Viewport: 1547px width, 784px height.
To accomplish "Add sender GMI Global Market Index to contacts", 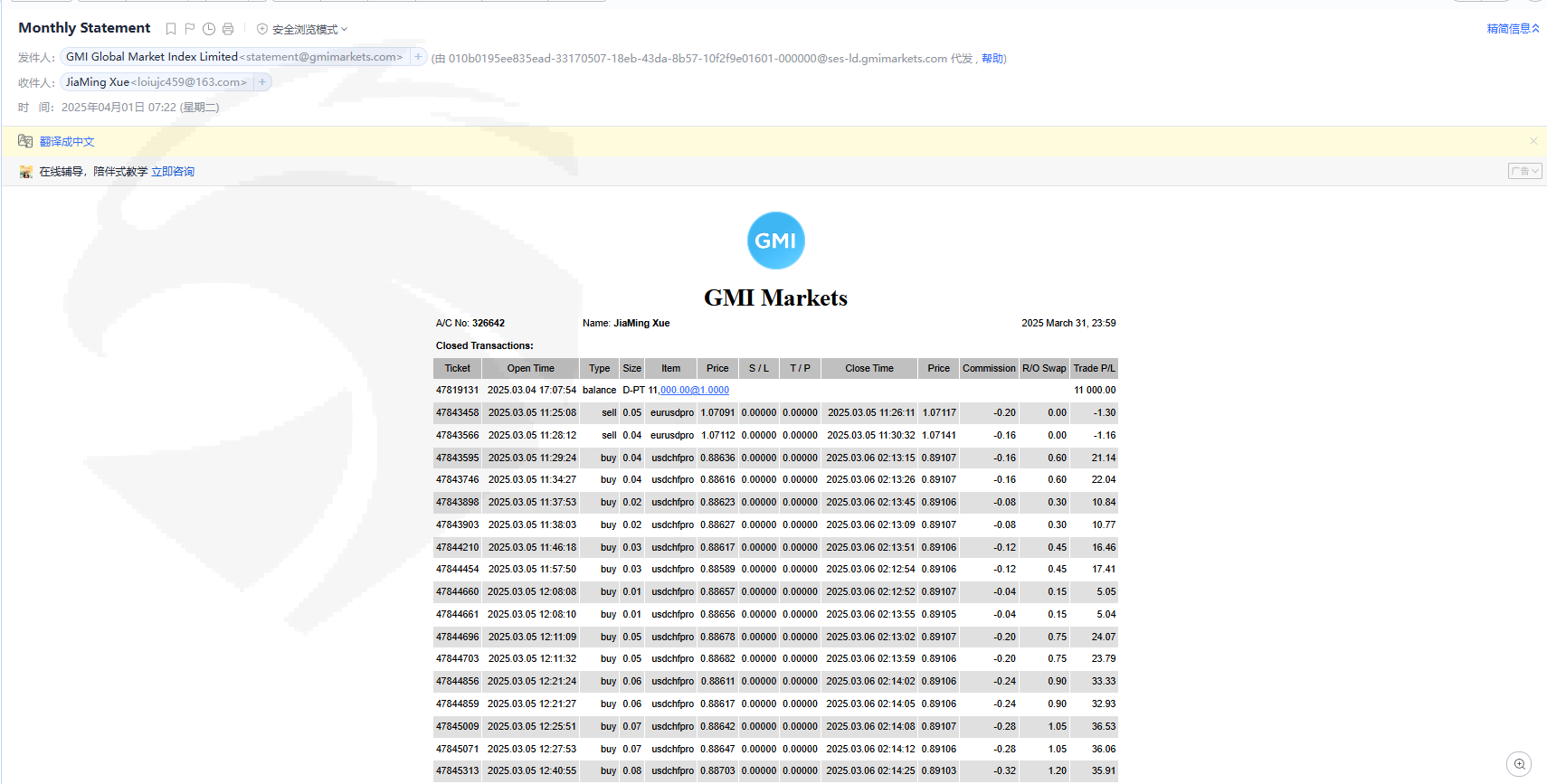I will coord(418,57).
